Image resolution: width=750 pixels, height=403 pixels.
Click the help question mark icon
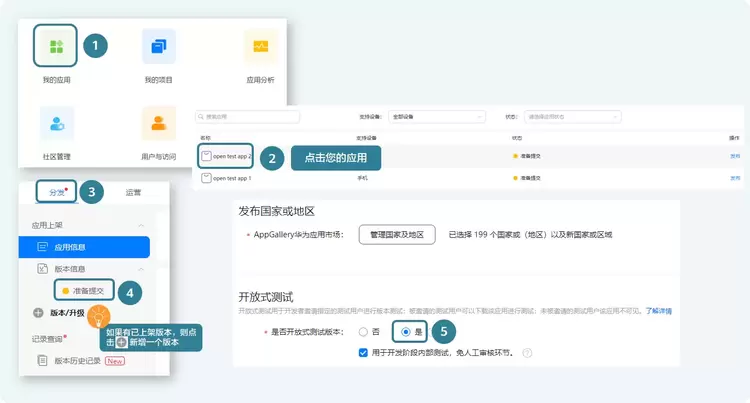pos(527,353)
